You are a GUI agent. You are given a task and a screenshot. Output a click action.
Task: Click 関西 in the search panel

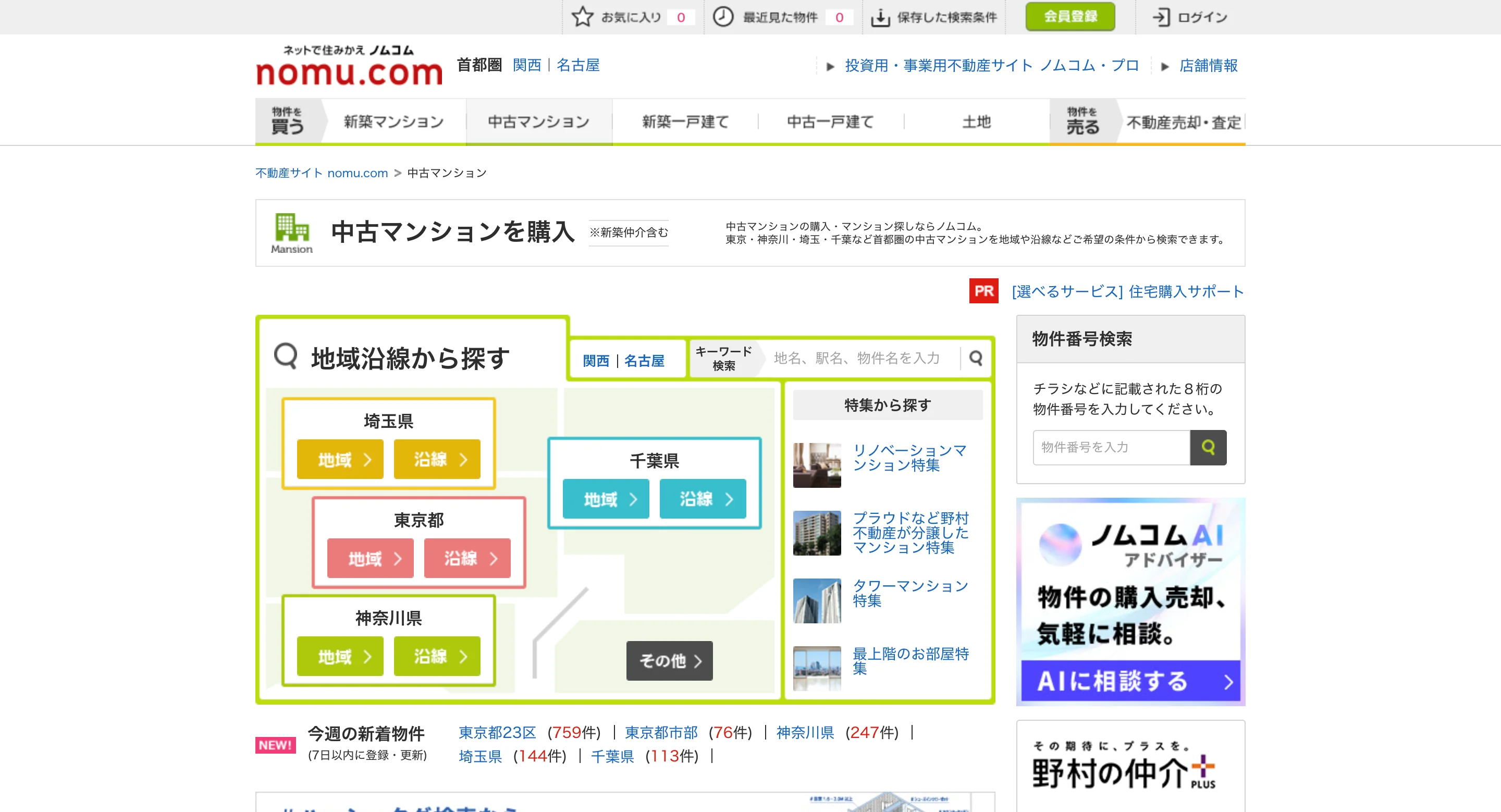(x=596, y=361)
